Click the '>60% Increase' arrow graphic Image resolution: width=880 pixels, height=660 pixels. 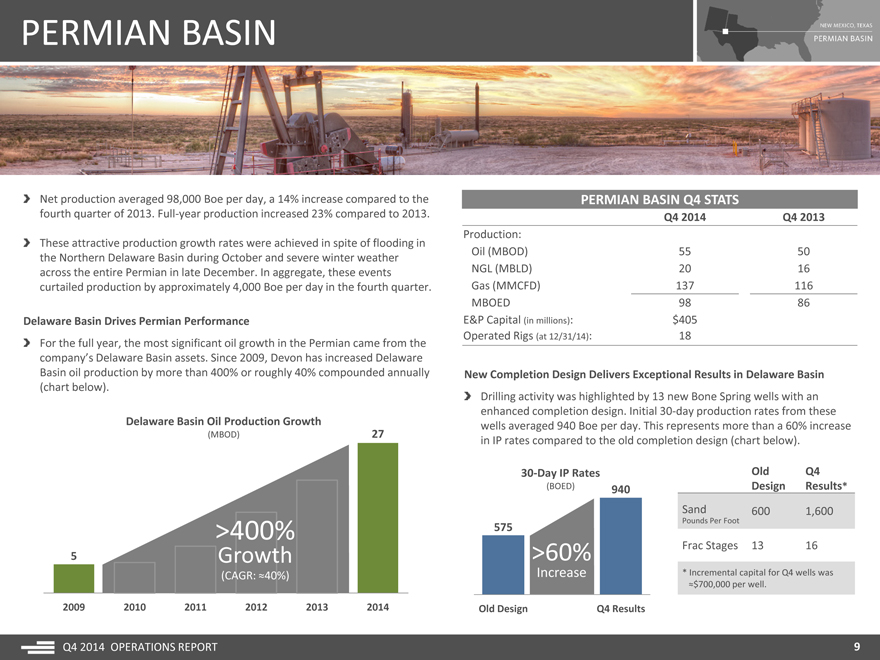(x=562, y=560)
